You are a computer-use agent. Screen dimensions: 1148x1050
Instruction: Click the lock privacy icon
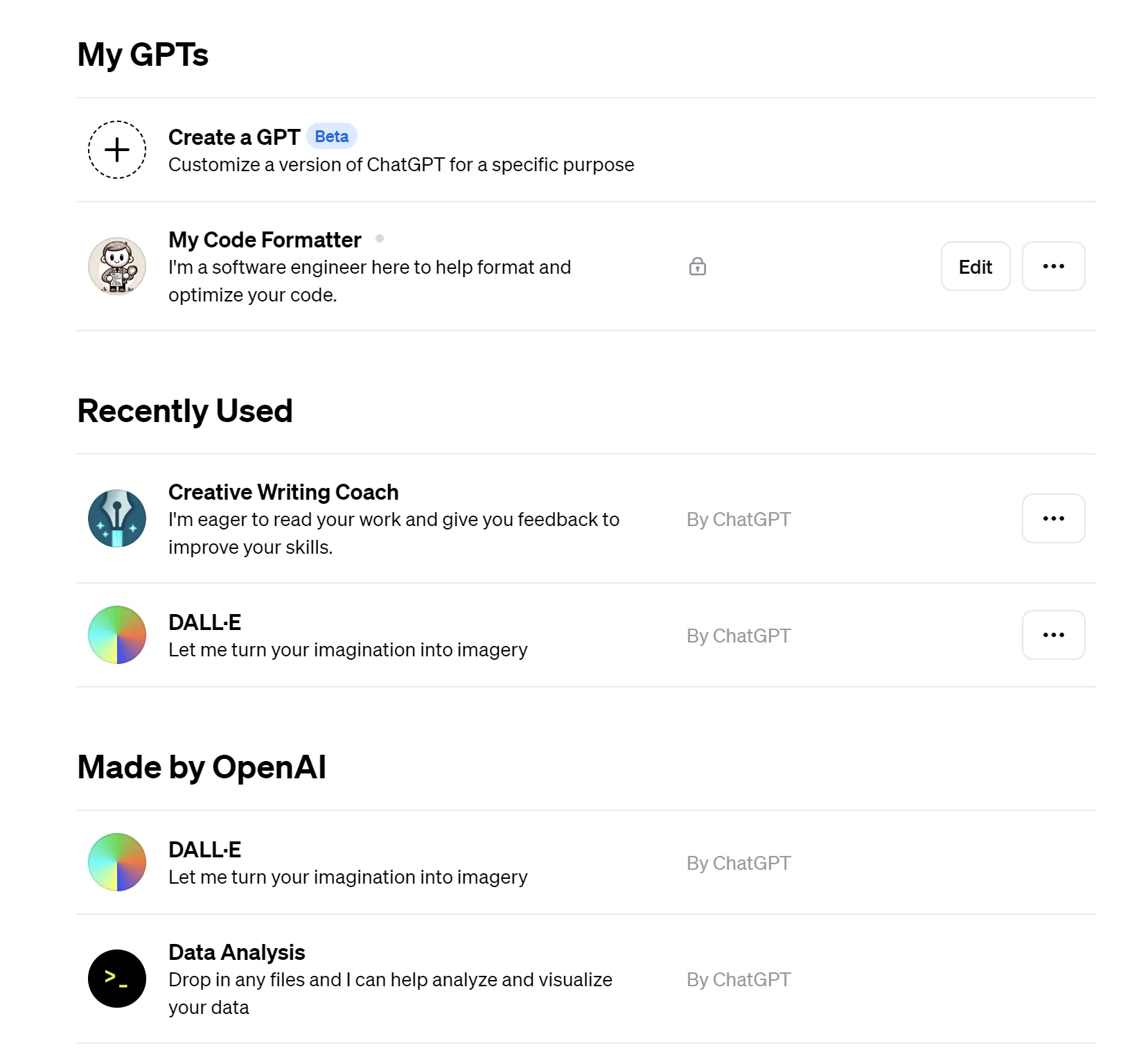(697, 266)
